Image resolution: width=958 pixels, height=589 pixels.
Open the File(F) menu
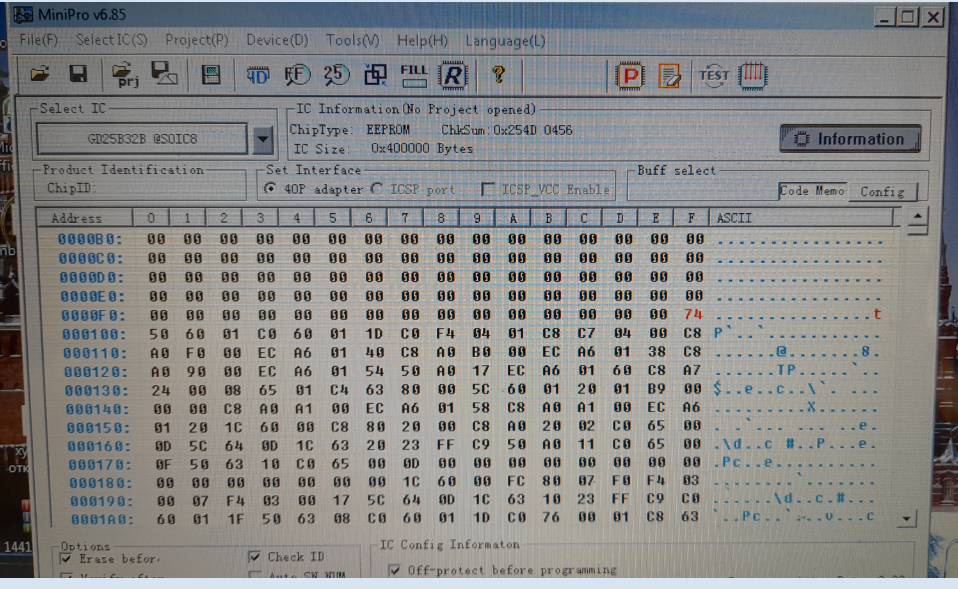pos(38,40)
